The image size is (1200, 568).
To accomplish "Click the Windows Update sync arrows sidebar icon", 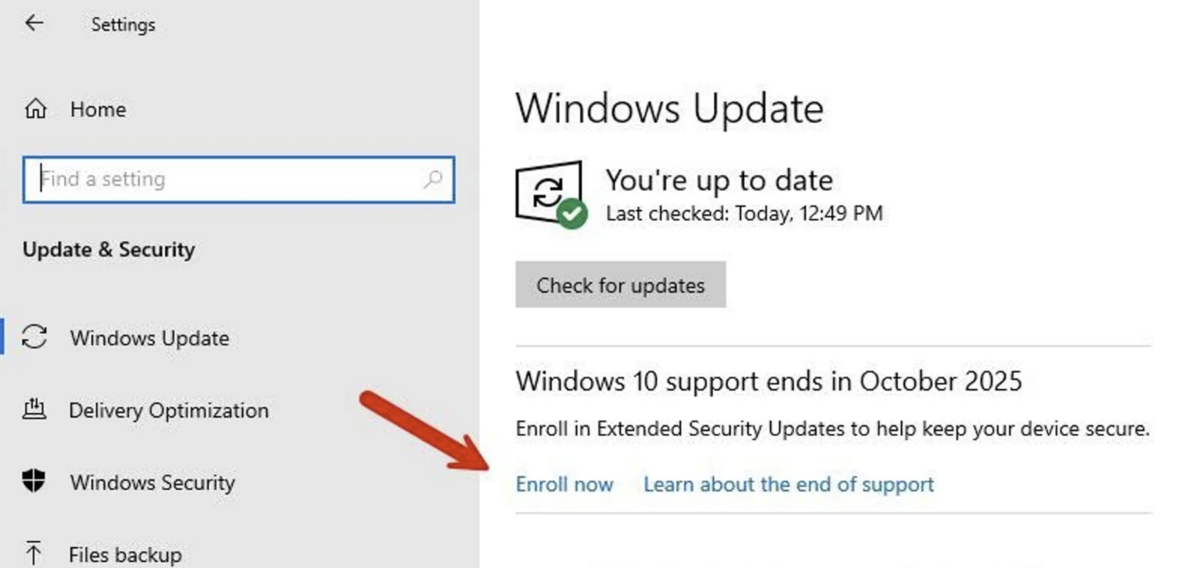I will [35, 338].
